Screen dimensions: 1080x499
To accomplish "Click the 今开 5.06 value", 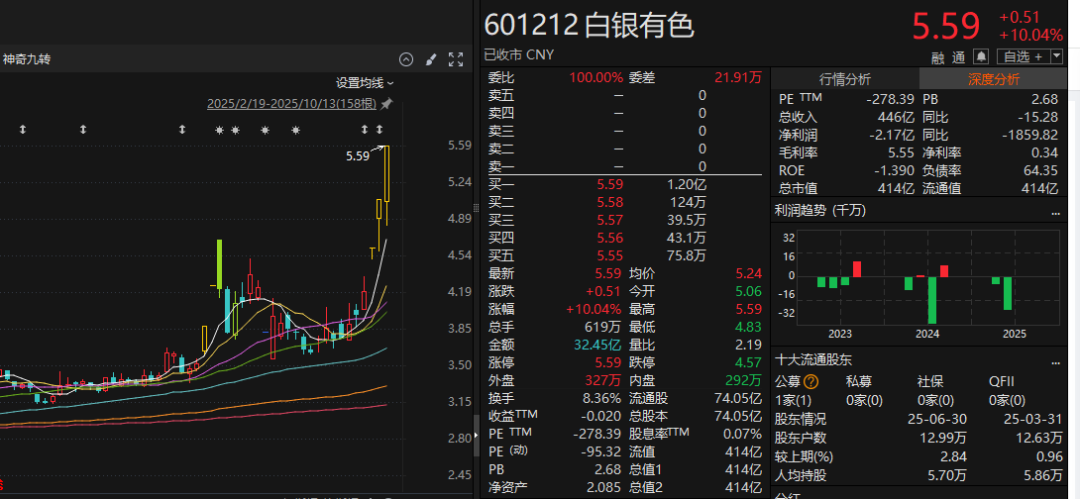I will pyautogui.click(x=749, y=292).
